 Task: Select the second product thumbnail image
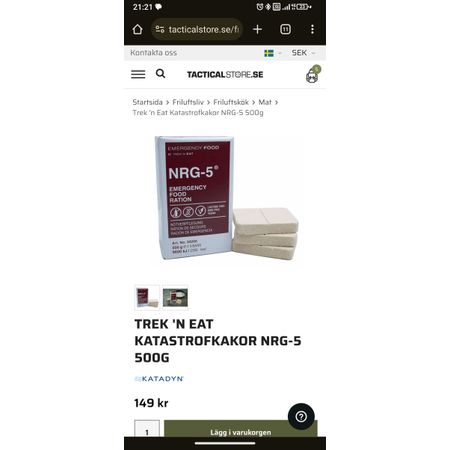point(175,297)
